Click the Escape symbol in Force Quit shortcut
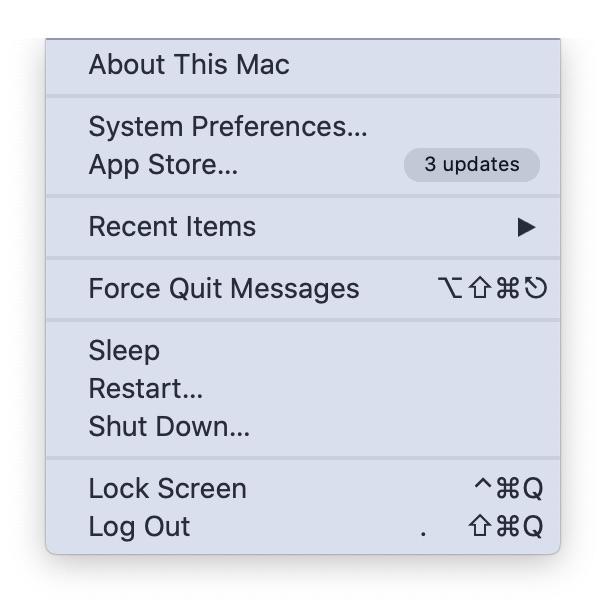 pos(536,289)
